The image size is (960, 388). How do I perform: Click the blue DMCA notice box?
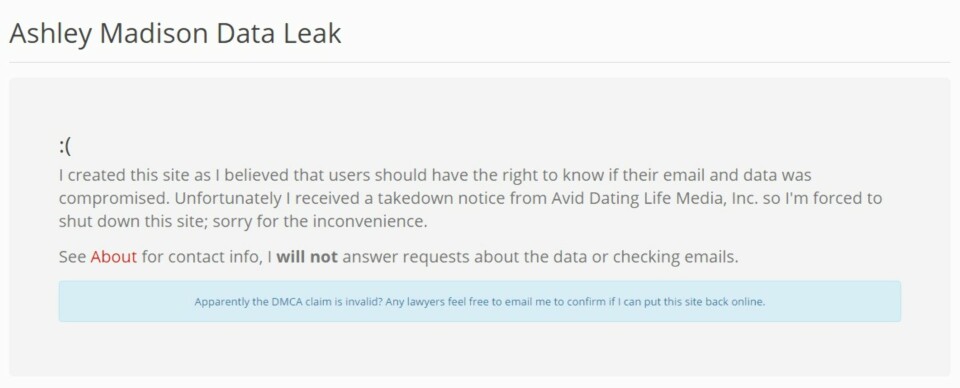(x=479, y=301)
